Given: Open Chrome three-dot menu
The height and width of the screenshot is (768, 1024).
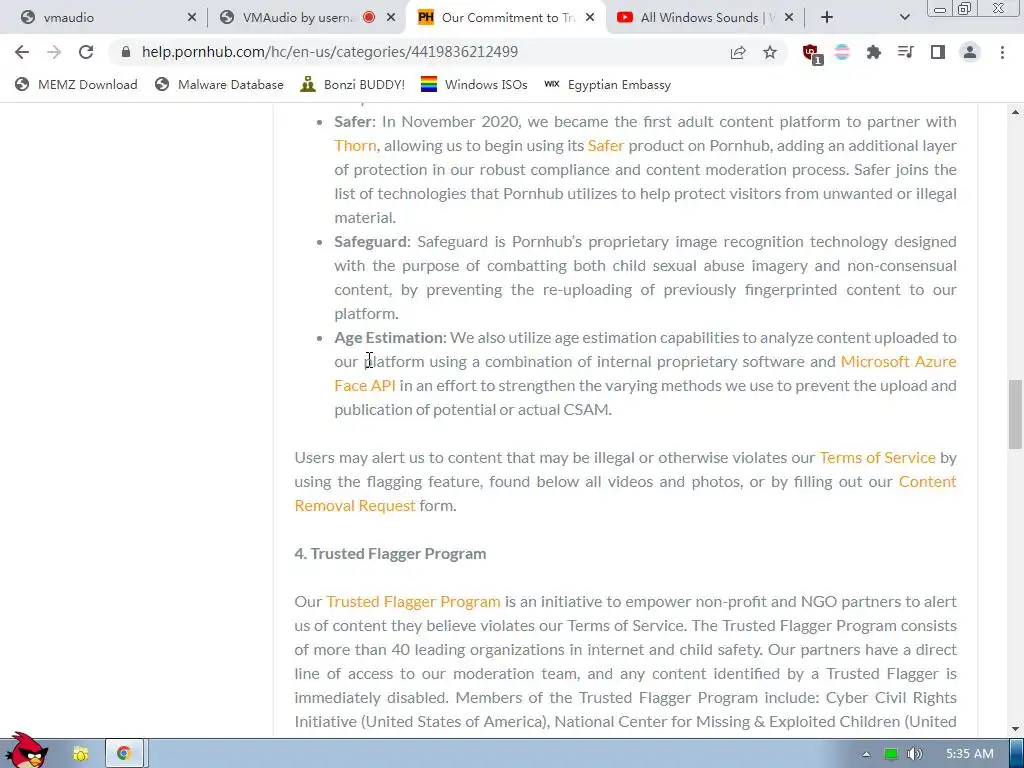Looking at the screenshot, I should [1002, 52].
